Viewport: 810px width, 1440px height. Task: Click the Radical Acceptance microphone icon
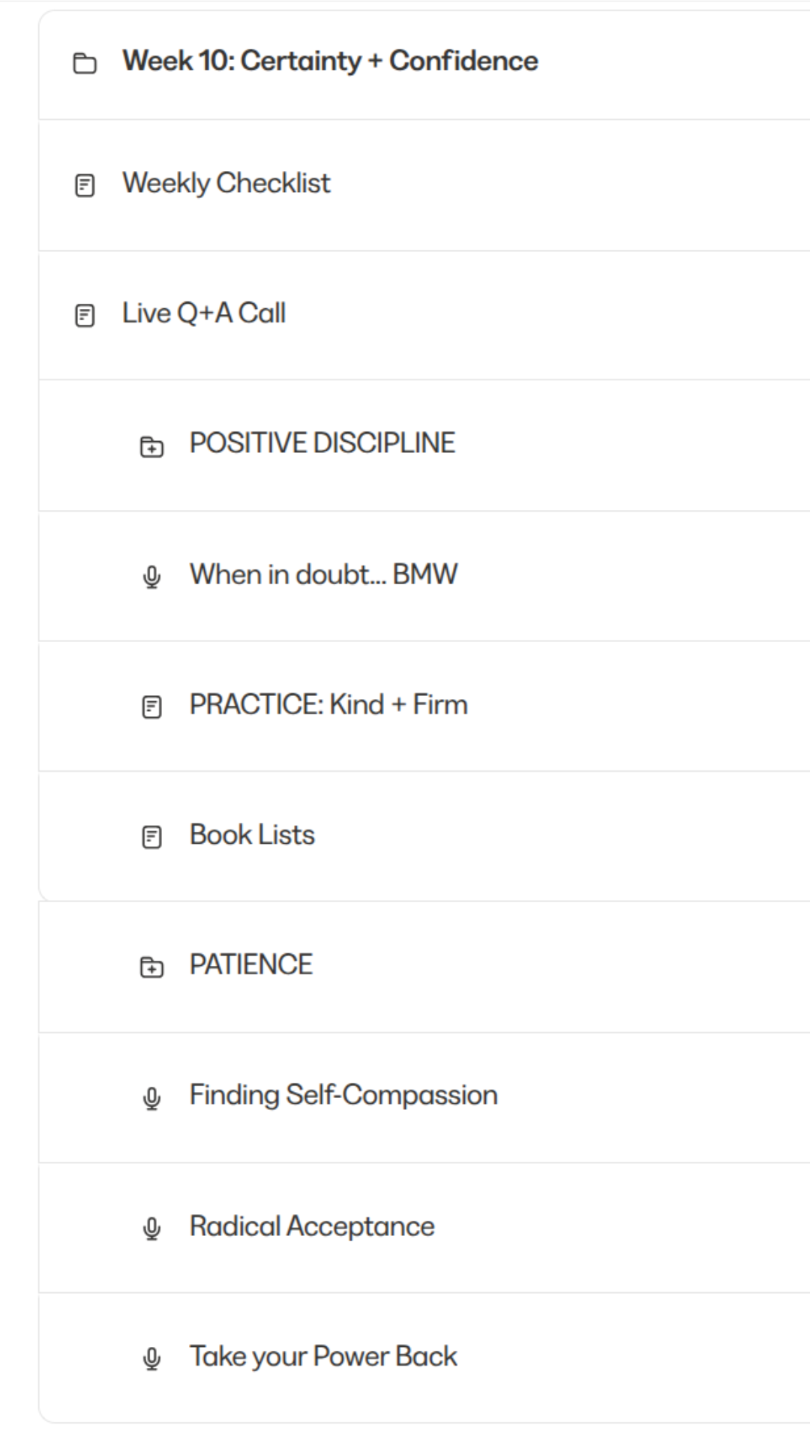tap(152, 1229)
